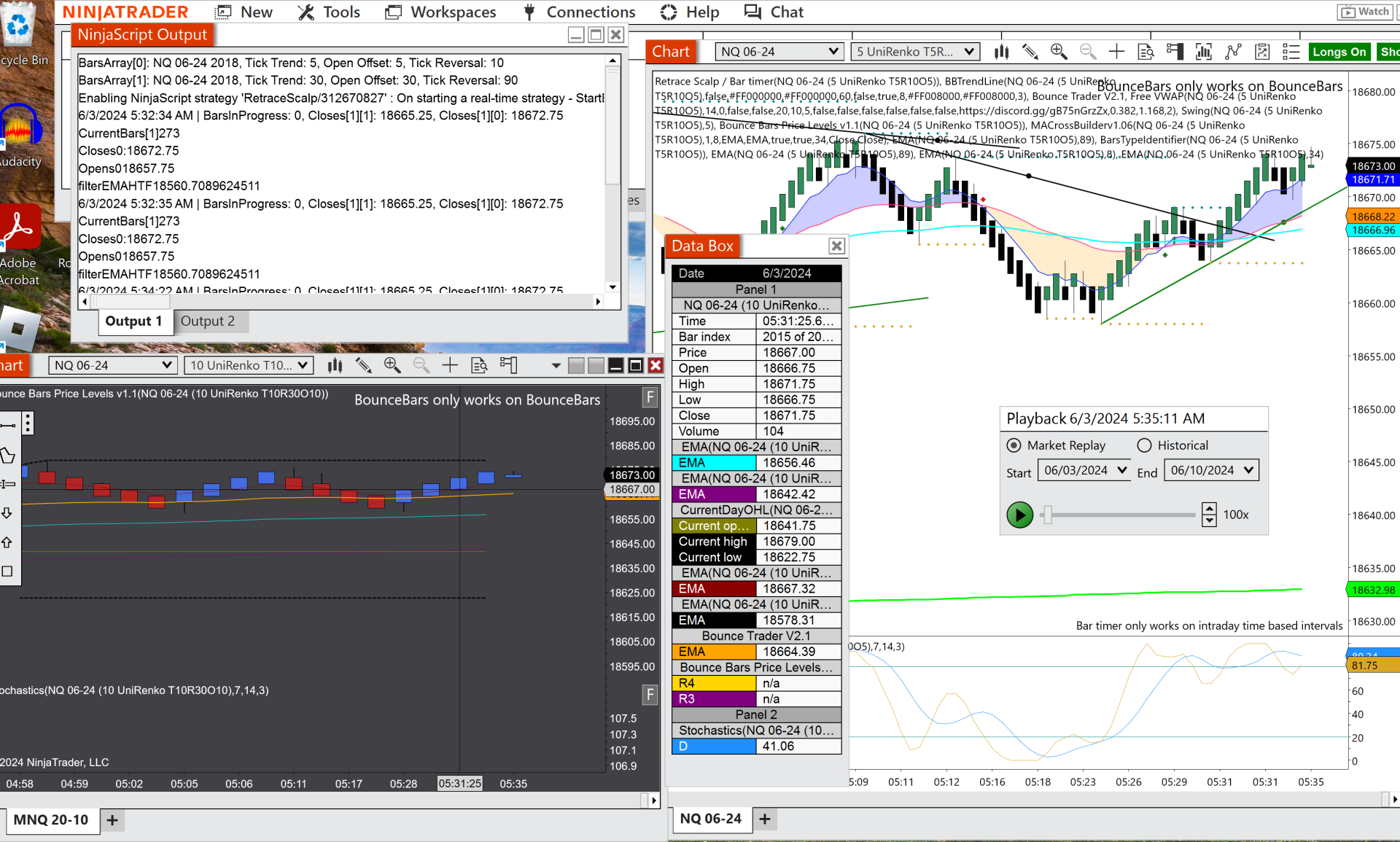Expand the 5 UniRenko bar type dropdown
Viewport: 1400px width, 842px height.
coord(914,52)
